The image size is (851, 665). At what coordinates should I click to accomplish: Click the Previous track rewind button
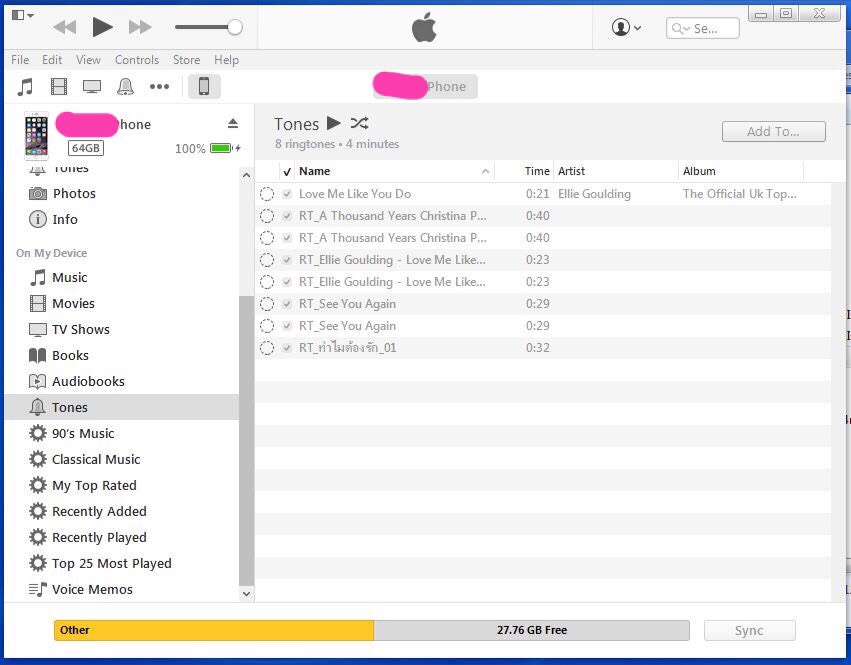tap(65, 27)
